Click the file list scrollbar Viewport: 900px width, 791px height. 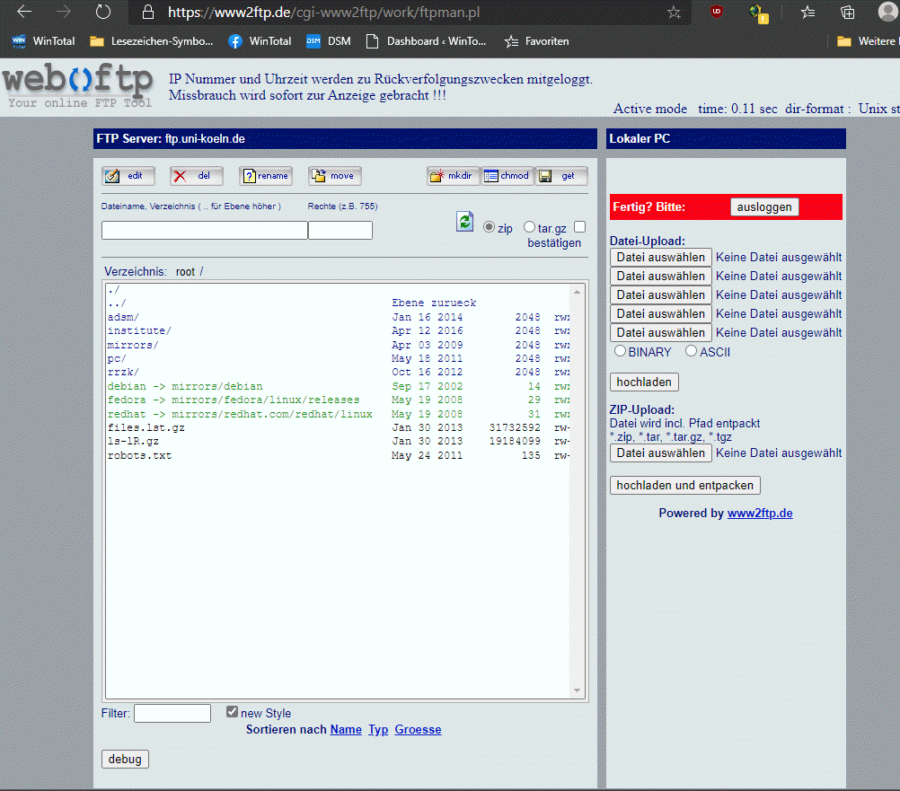[x=577, y=490]
